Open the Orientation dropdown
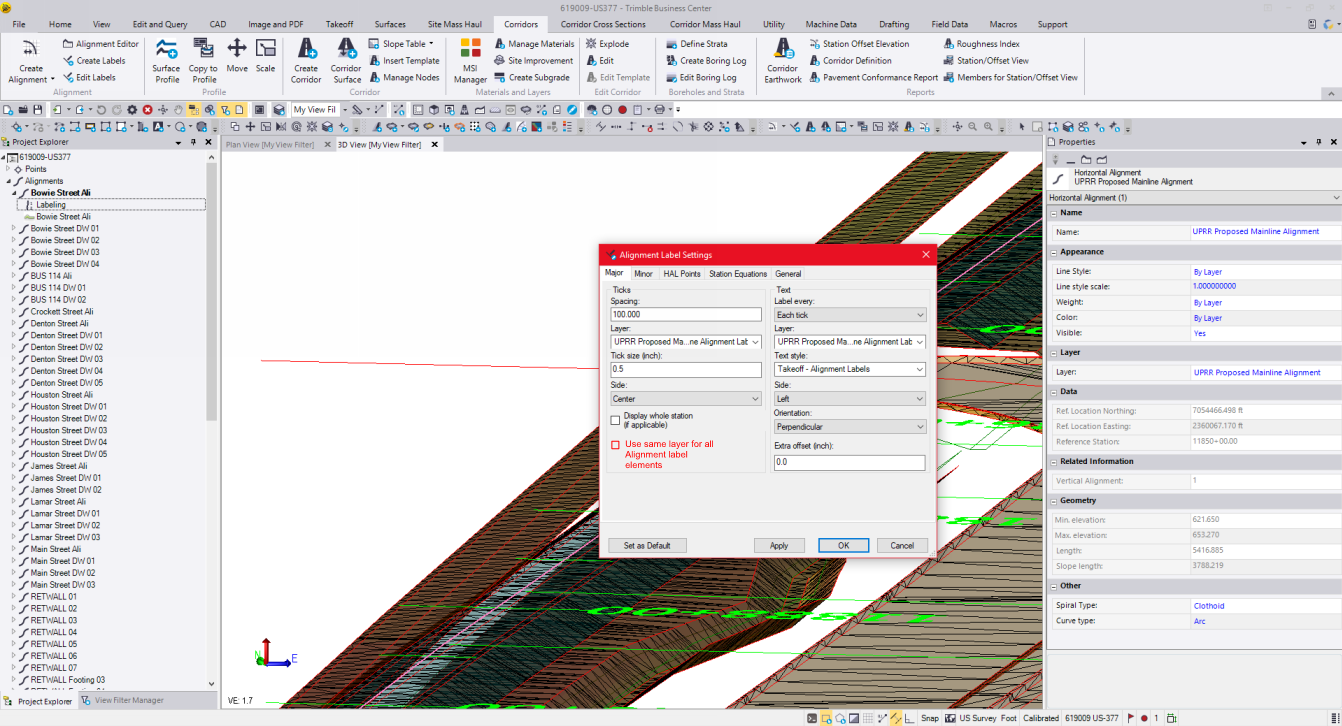Image resolution: width=1342 pixels, height=726 pixels. point(850,427)
